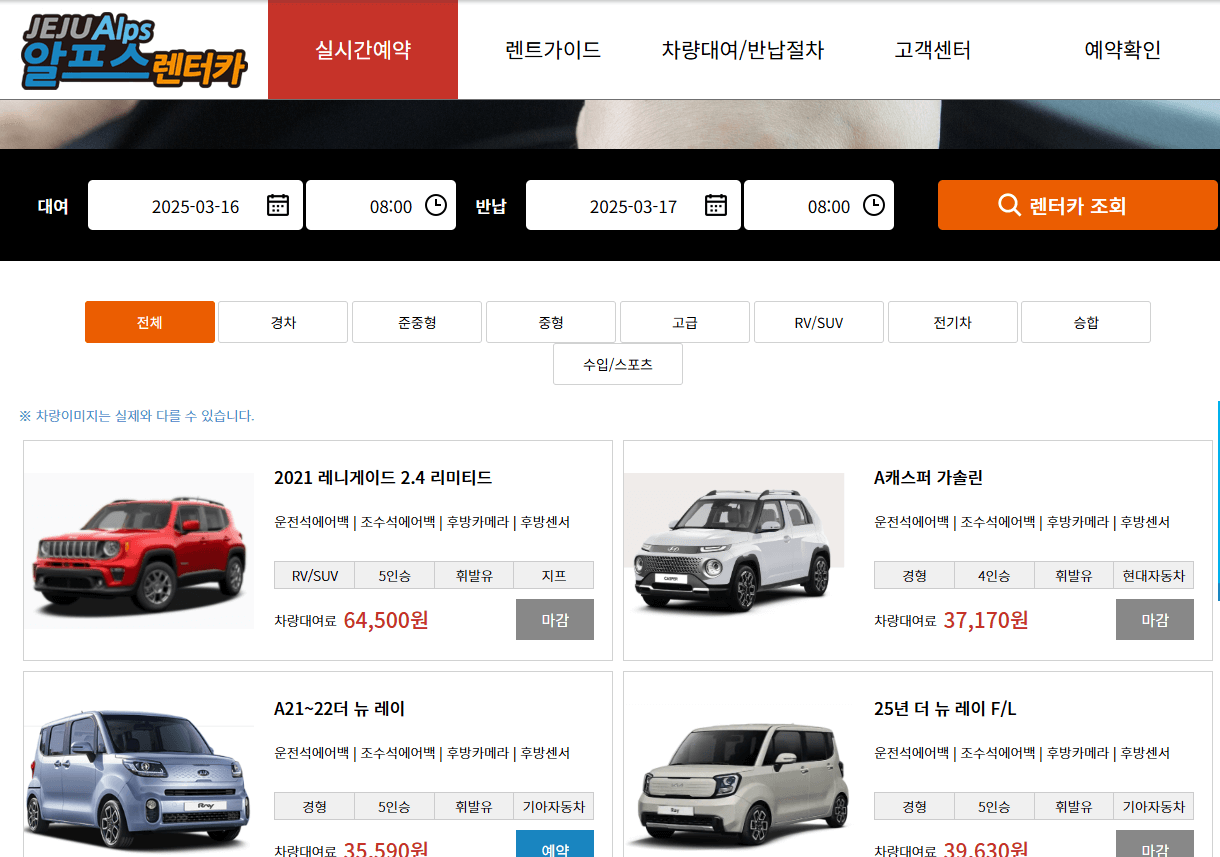Viewport: 1220px width, 857px height.
Task: Open A21~22더 뉴 레이 title
Action: tap(339, 709)
